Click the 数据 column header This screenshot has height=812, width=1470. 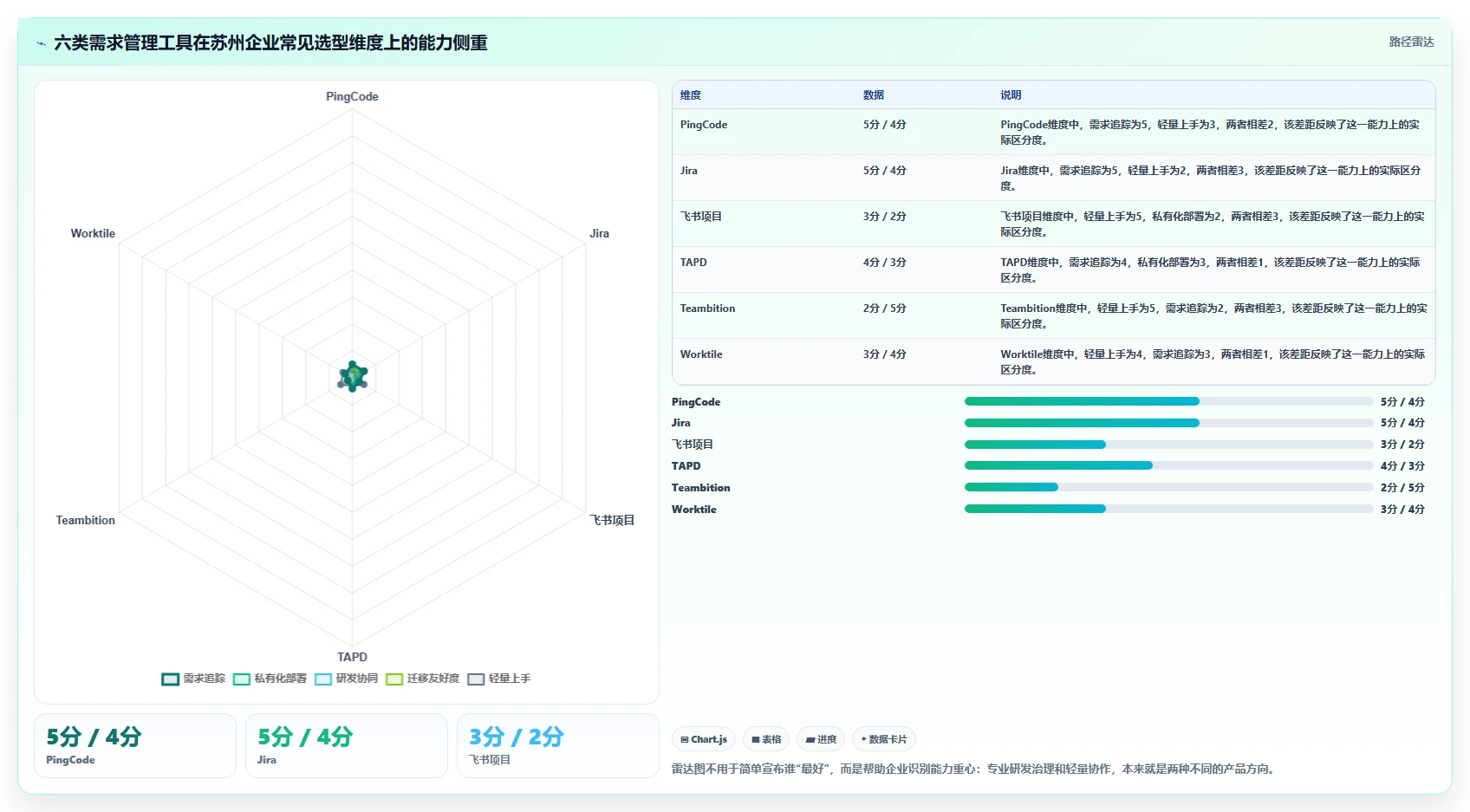pos(874,94)
